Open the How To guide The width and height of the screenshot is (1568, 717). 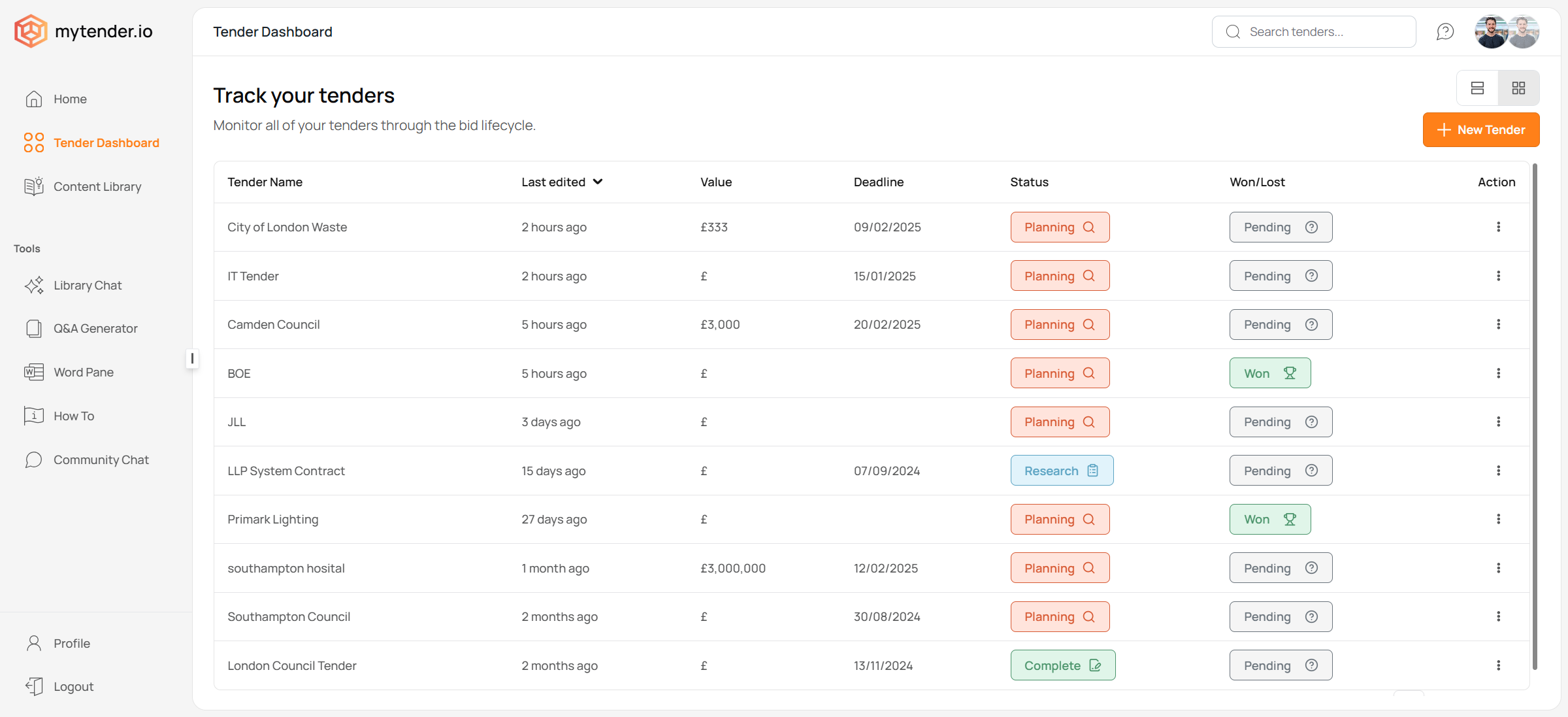74,416
